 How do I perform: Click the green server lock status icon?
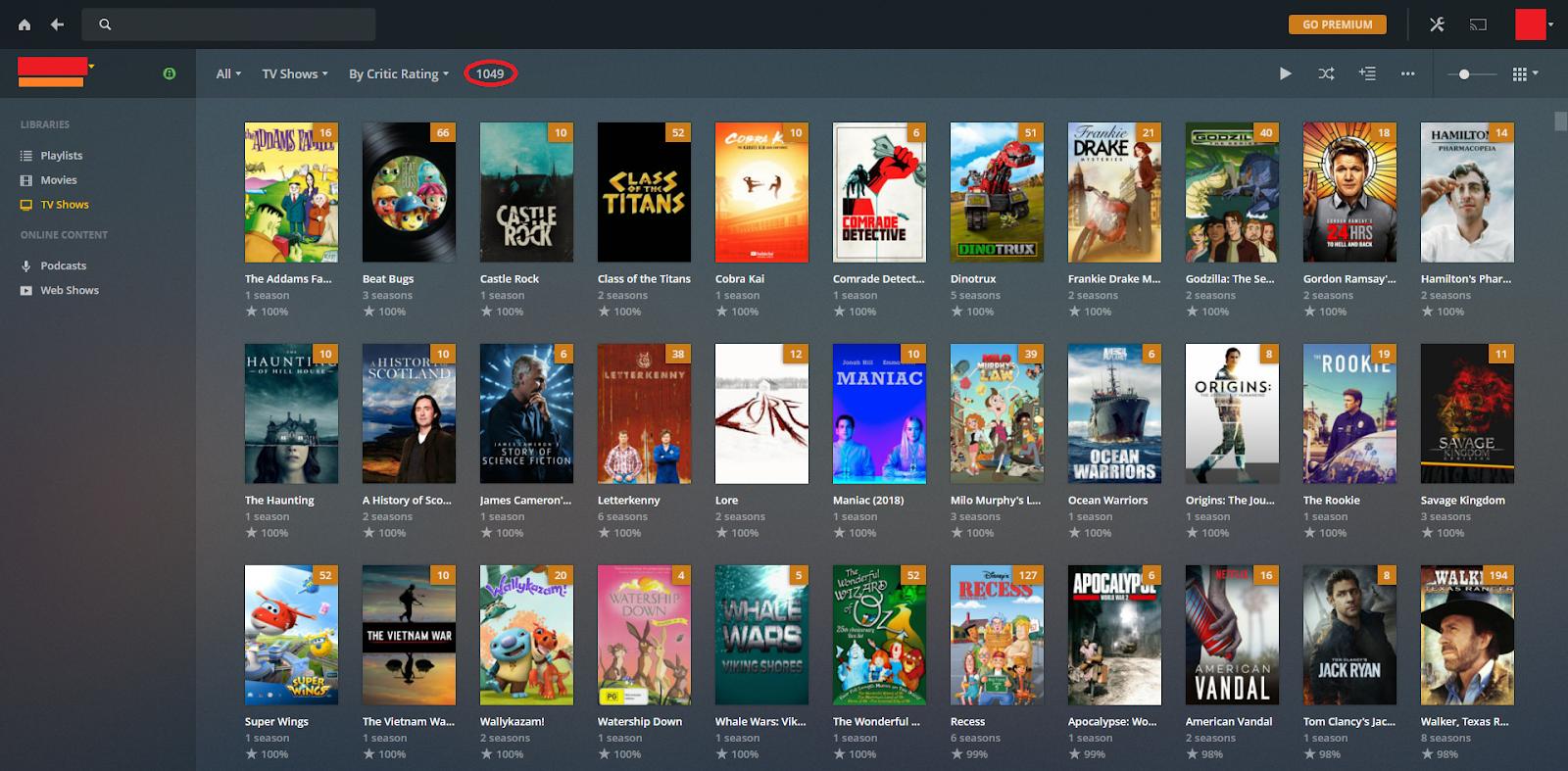click(x=170, y=73)
